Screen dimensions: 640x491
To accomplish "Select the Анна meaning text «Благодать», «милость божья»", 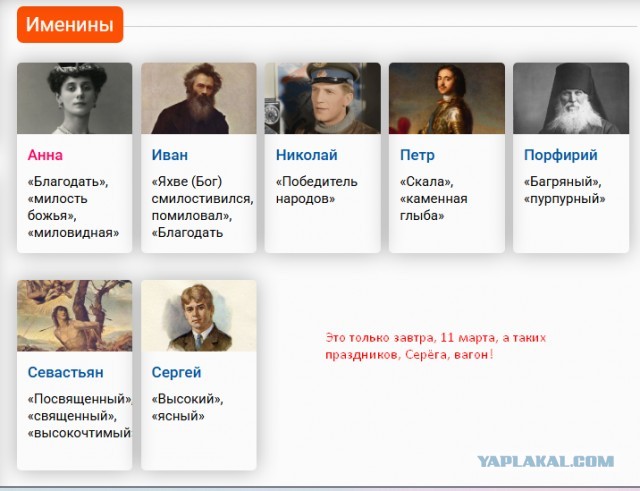I will point(68,198).
